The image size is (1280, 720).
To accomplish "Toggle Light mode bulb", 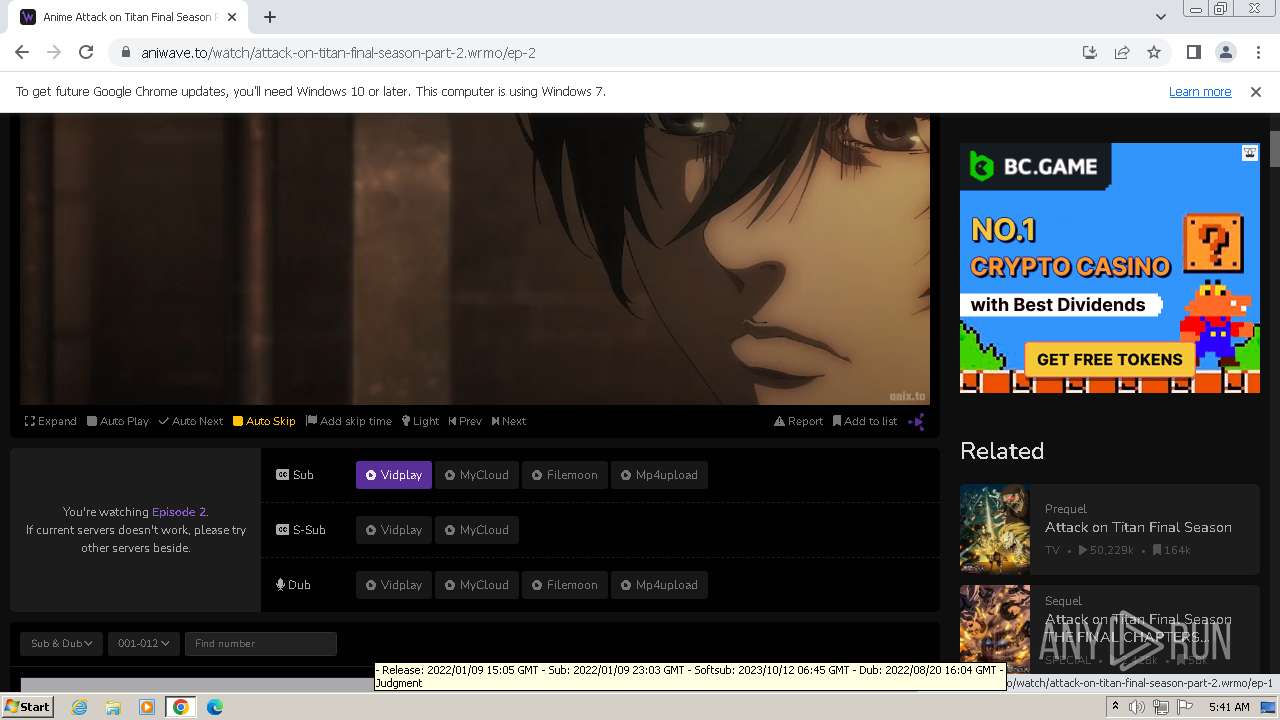I will tap(420, 421).
